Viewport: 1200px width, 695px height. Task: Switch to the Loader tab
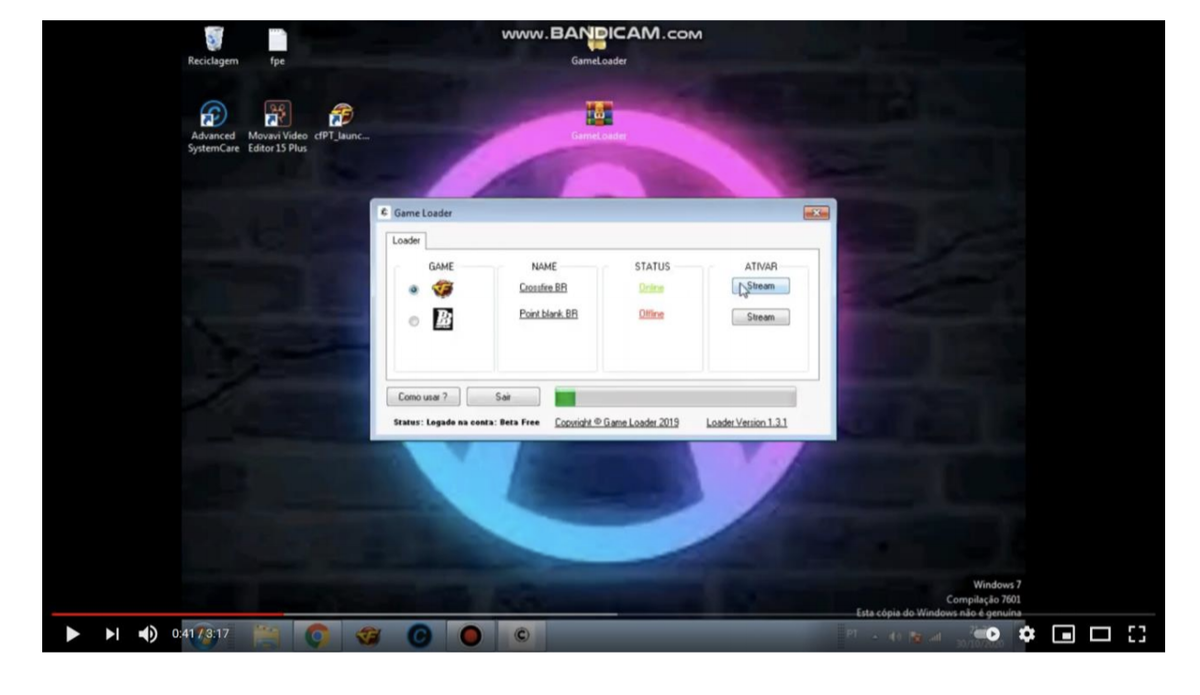405,241
